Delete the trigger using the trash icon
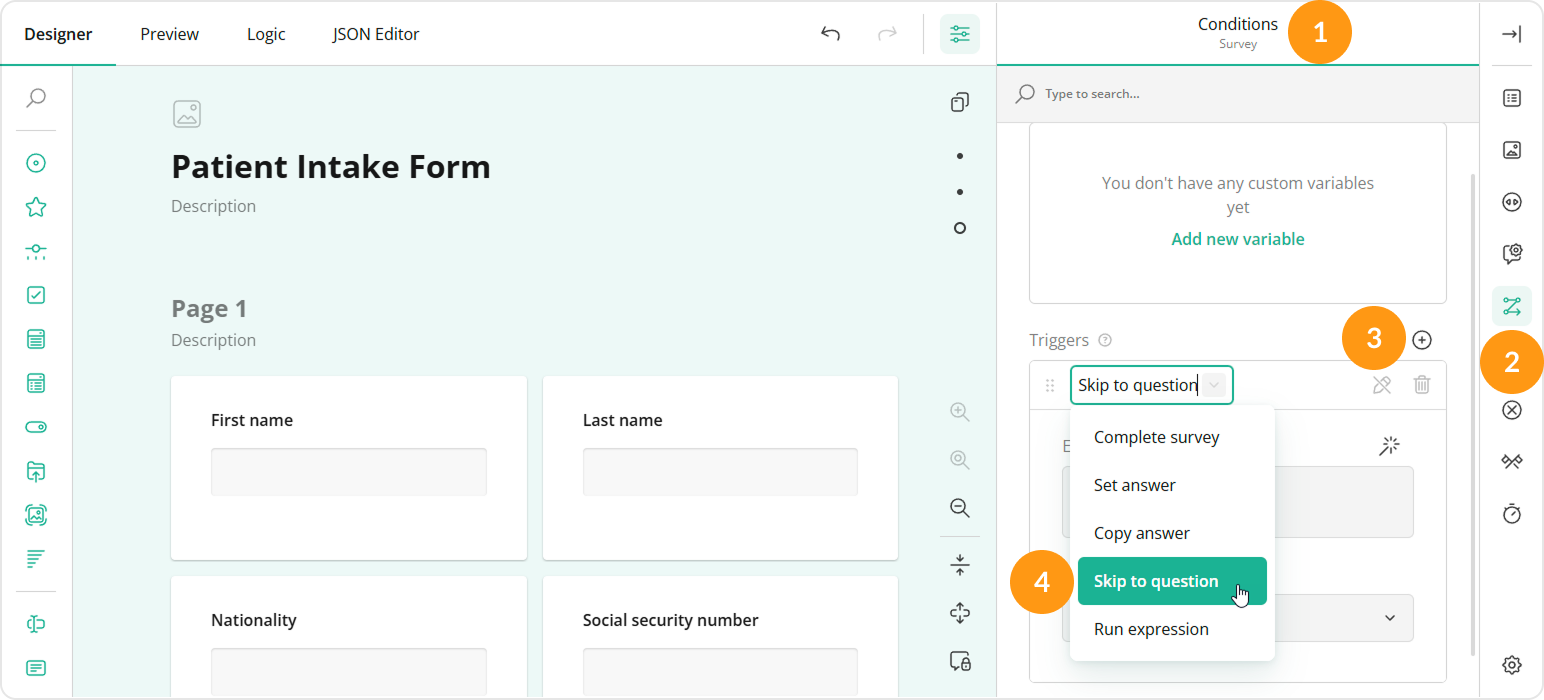This screenshot has height=700, width=1544. point(1422,384)
